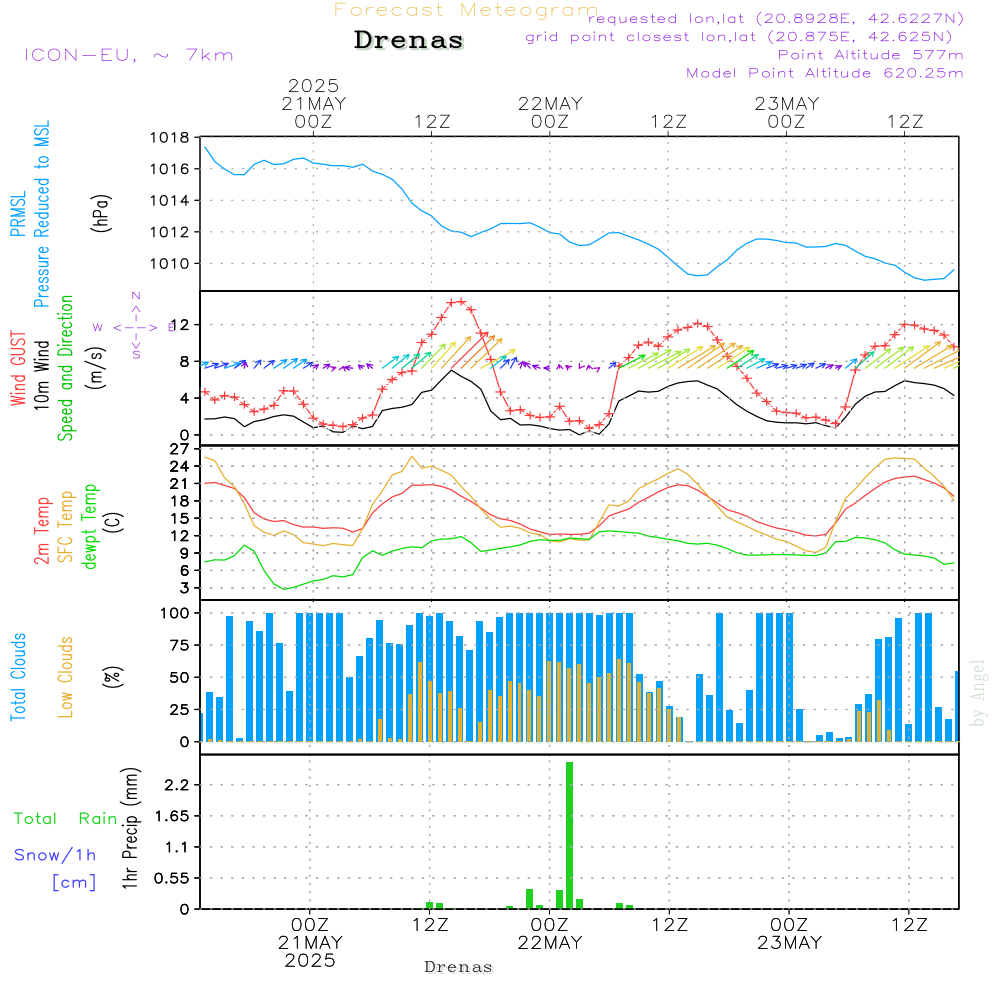Click the blue "Total Clouds" legend label
1000x1000 pixels.
click(18, 677)
